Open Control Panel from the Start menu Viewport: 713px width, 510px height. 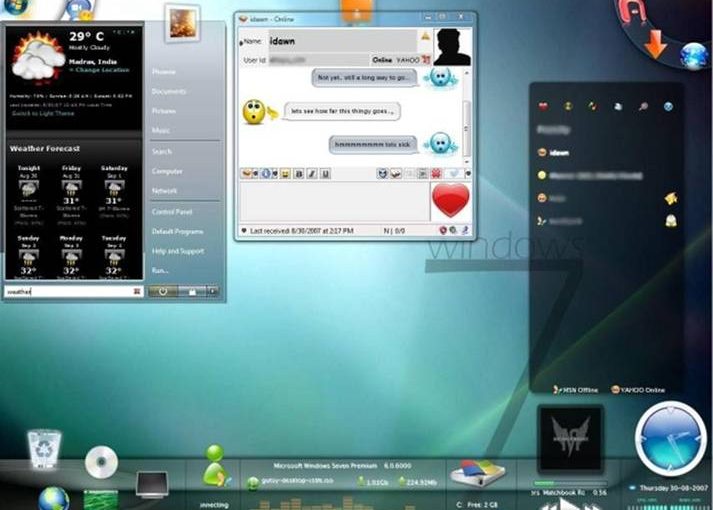tap(172, 211)
